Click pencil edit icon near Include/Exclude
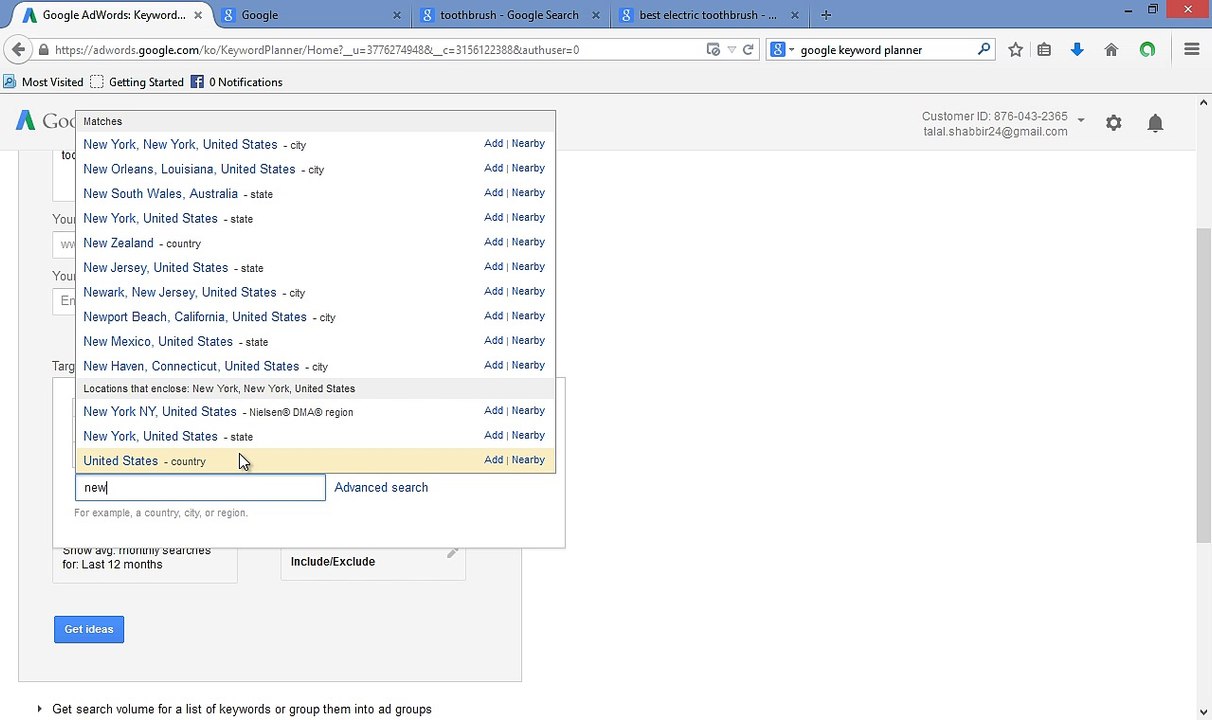 pyautogui.click(x=453, y=552)
